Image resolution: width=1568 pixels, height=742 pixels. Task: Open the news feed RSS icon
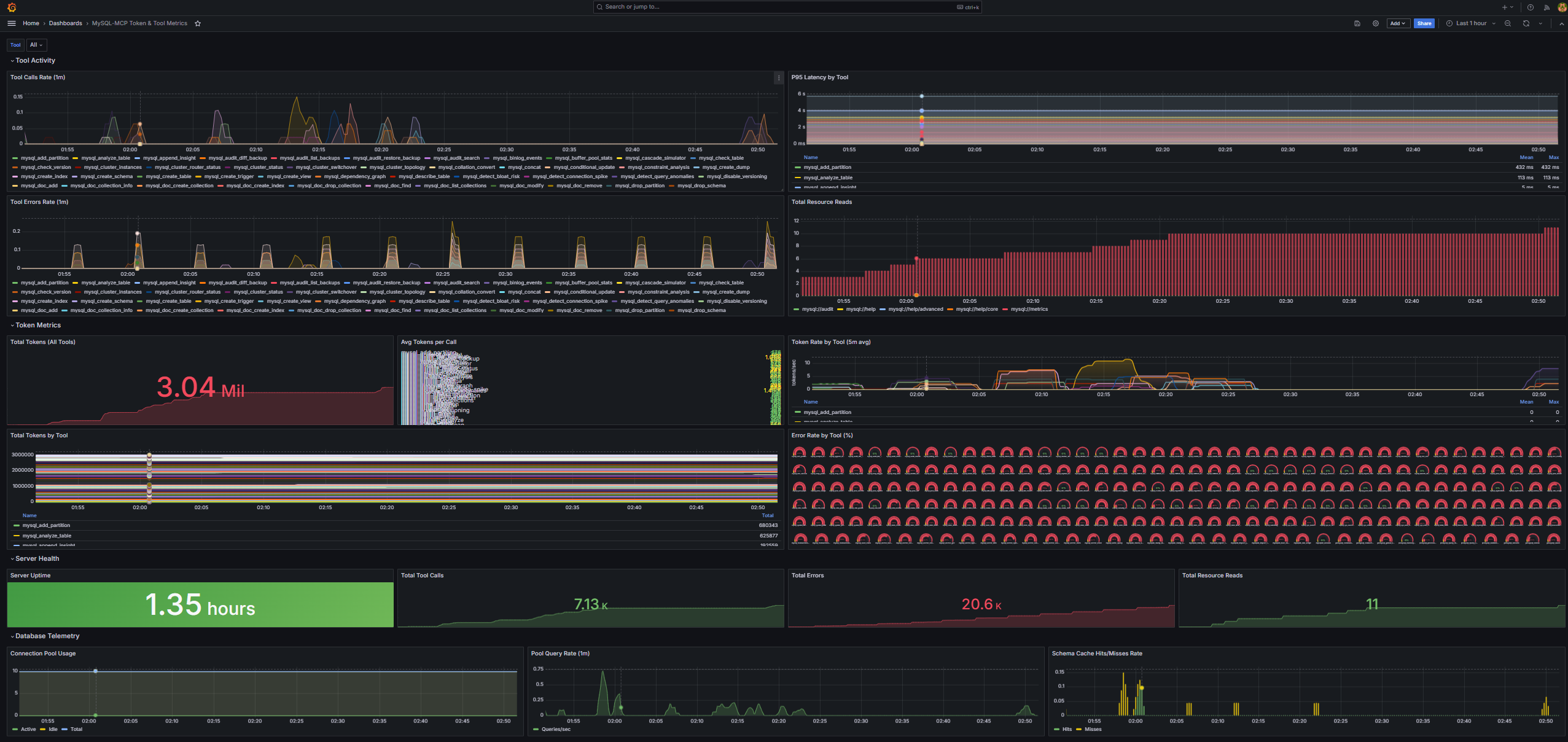click(x=1547, y=7)
